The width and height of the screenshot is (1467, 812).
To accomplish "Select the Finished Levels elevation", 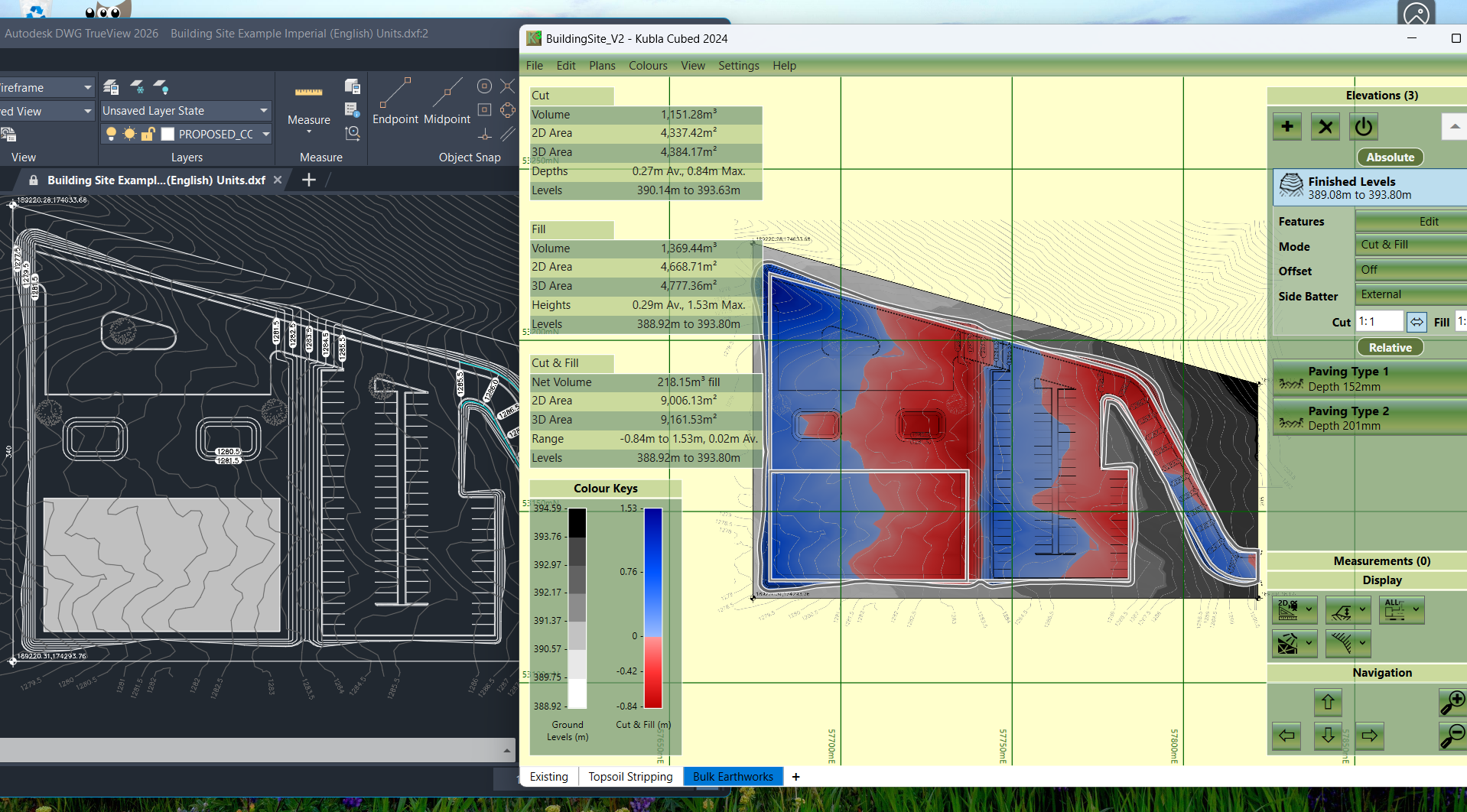I will click(x=1370, y=187).
